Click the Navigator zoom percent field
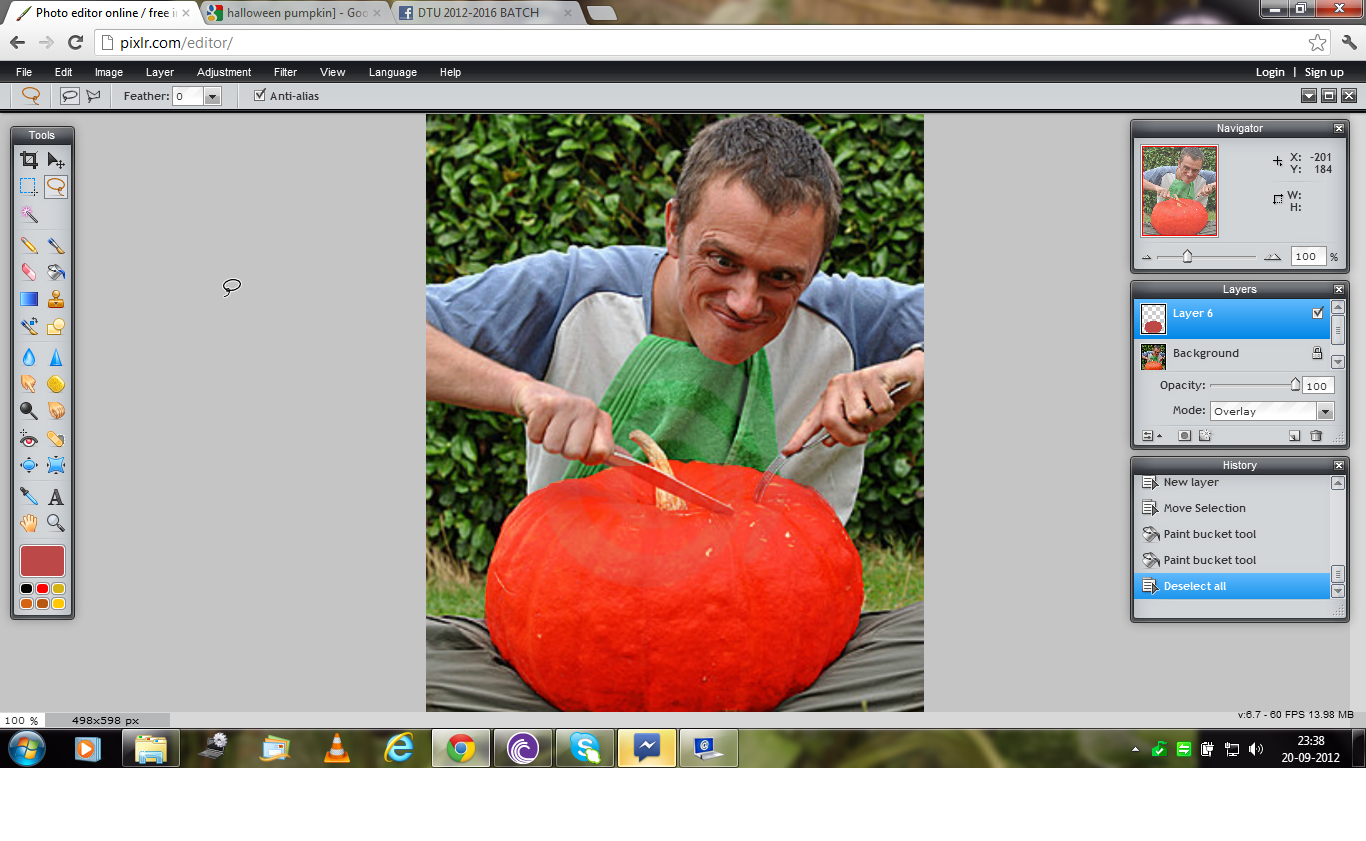 (1308, 257)
